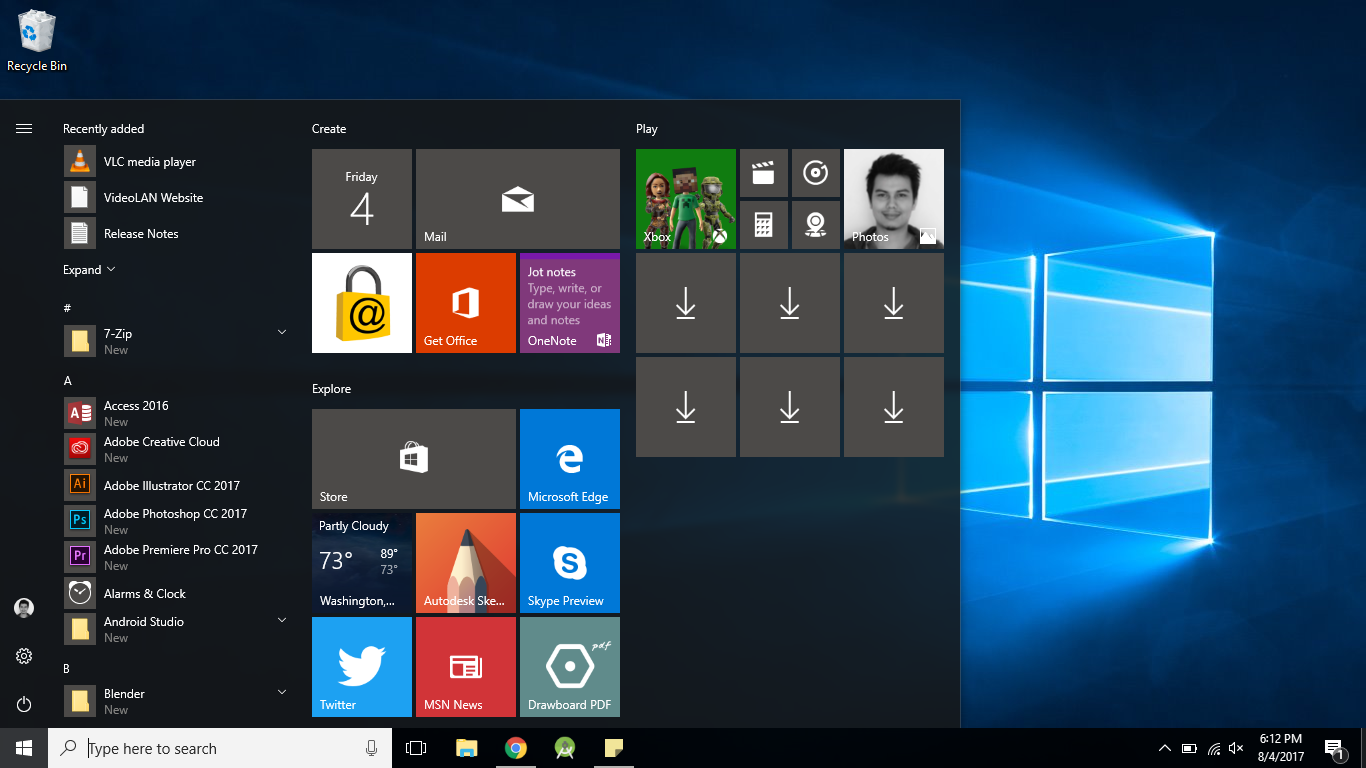Screen dimensions: 1366x768
Task: Open Settings from Start menu gear
Action: tap(24, 656)
